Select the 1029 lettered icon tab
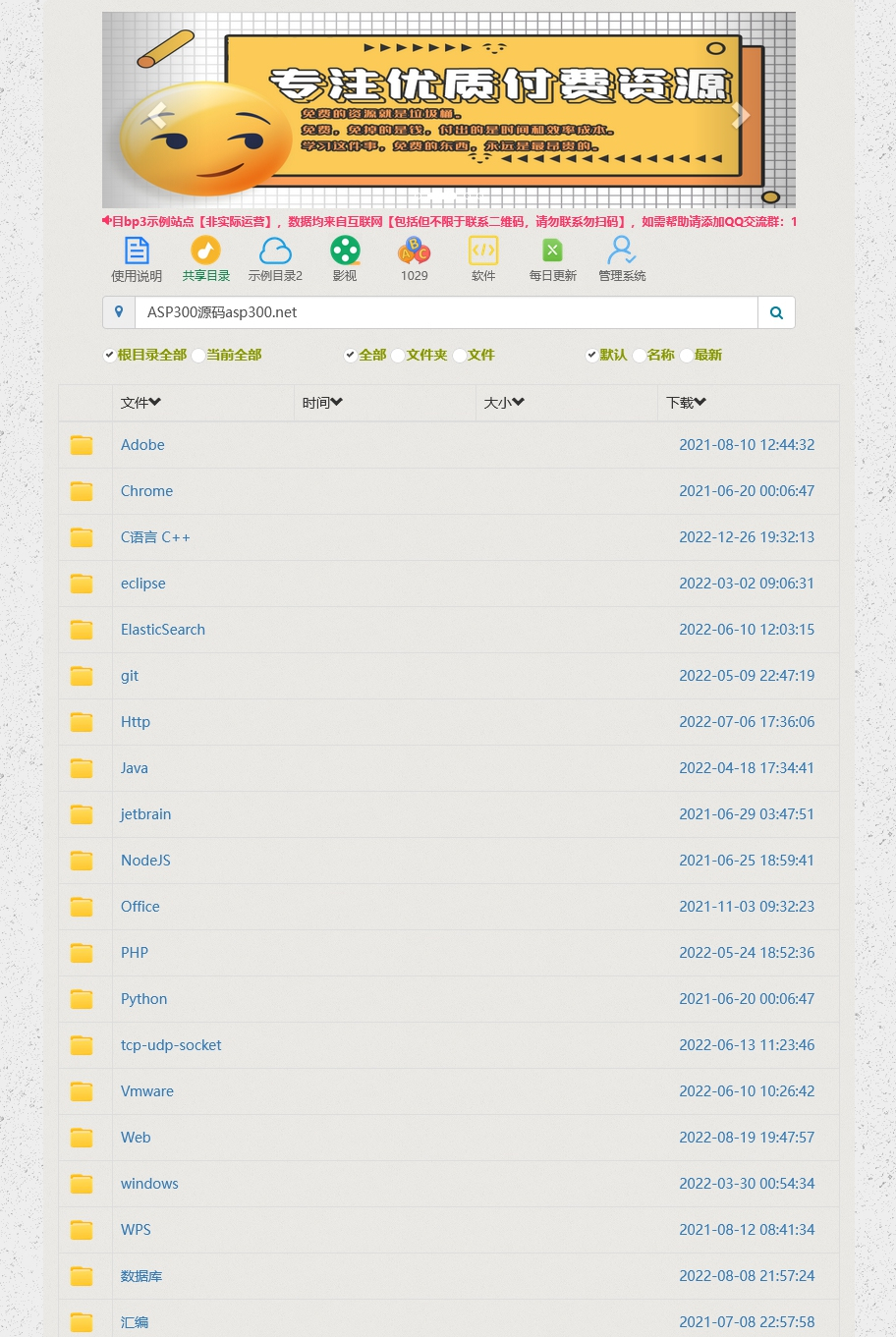896x1337 pixels. [414, 251]
